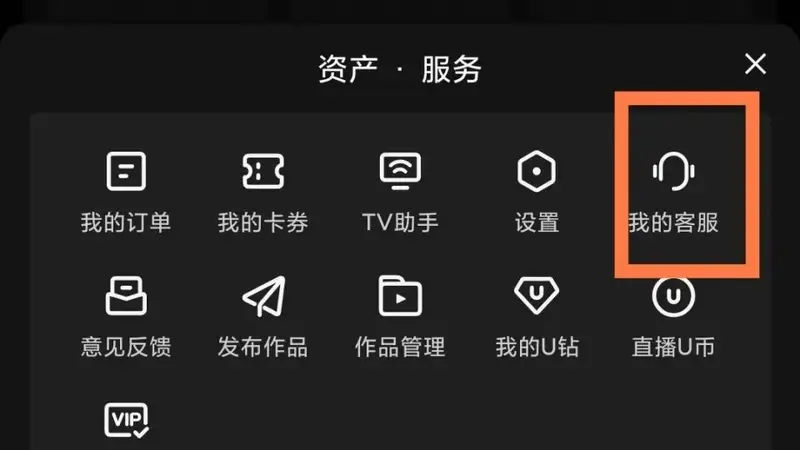
Task: Select the paper plane 发布作品 icon
Action: click(x=264, y=296)
